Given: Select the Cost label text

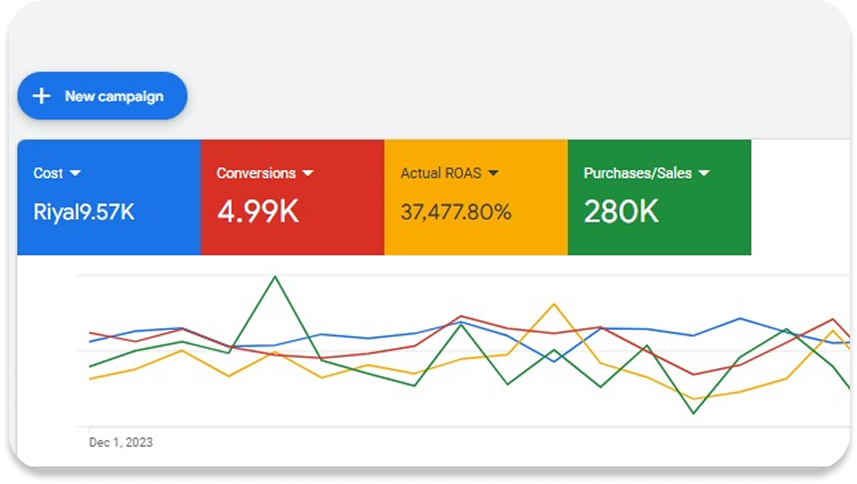Looking at the screenshot, I should click(x=48, y=173).
